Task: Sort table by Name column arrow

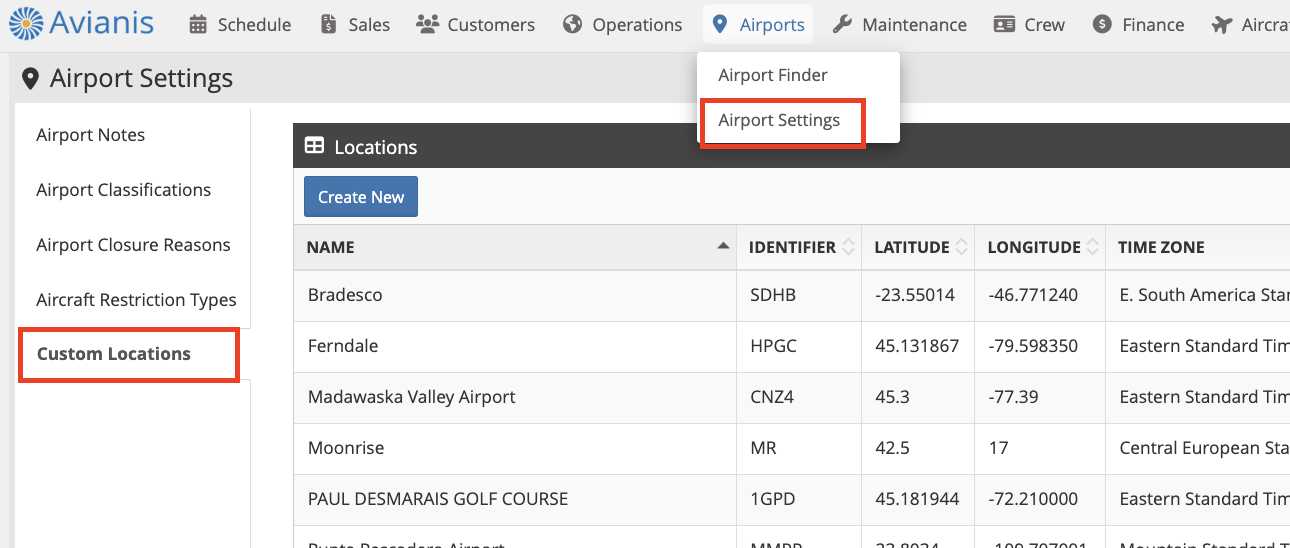Action: 723,247
